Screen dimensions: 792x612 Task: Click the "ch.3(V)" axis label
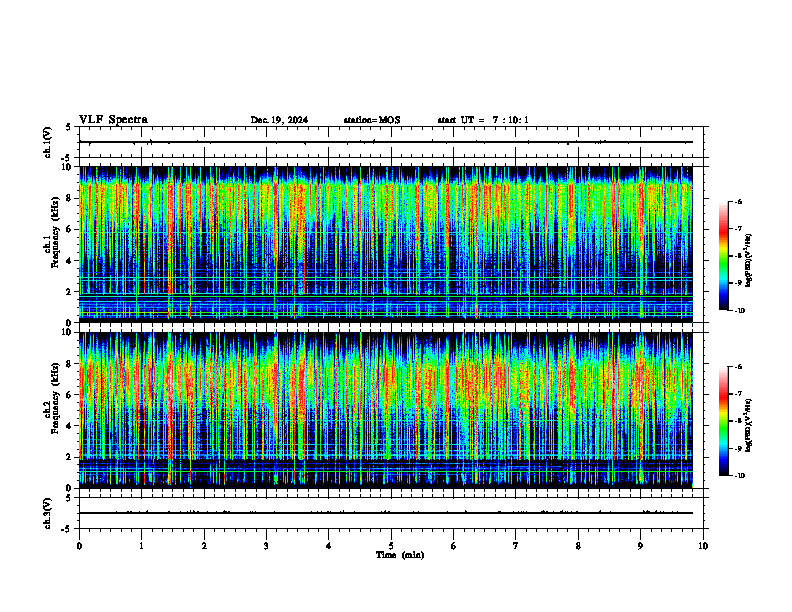click(x=48, y=514)
